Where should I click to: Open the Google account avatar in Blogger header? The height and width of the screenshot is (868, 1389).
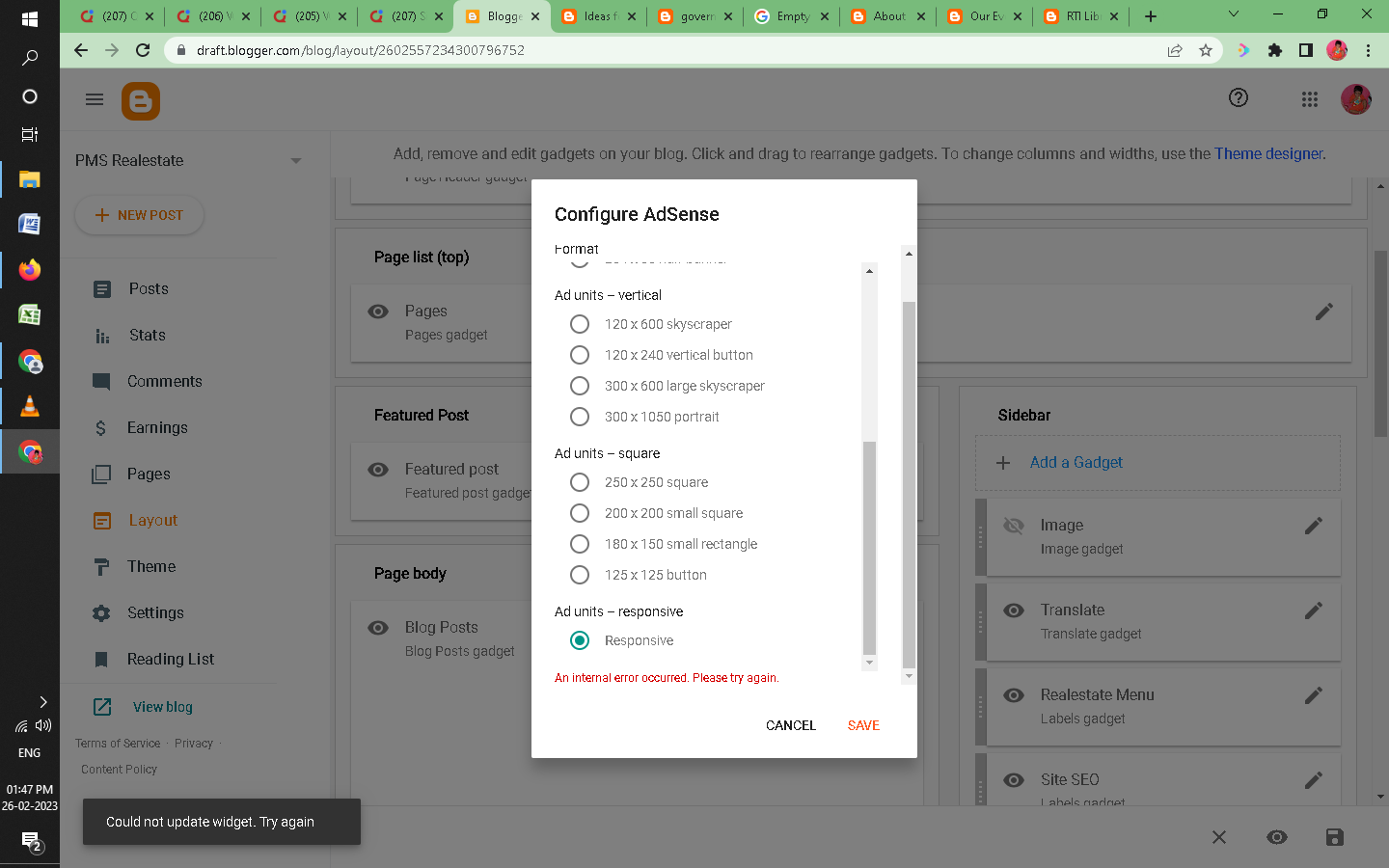point(1356,99)
